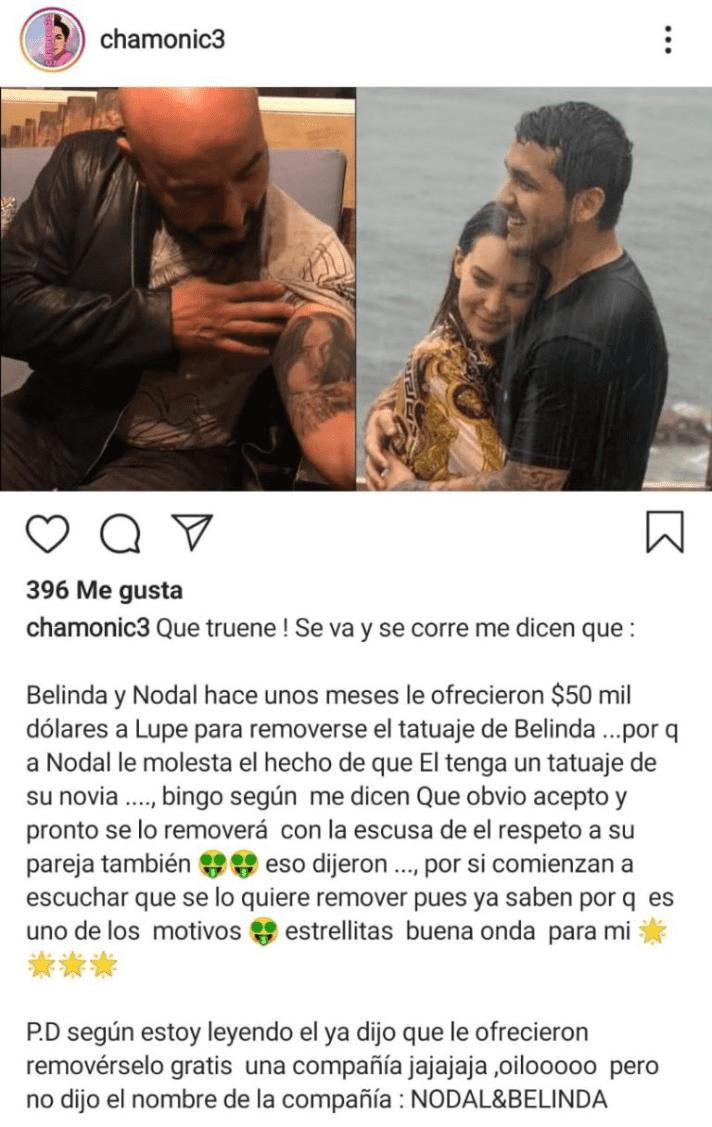Open chamonic3 username in caption
The height and width of the screenshot is (1127, 712).
pos(88,628)
